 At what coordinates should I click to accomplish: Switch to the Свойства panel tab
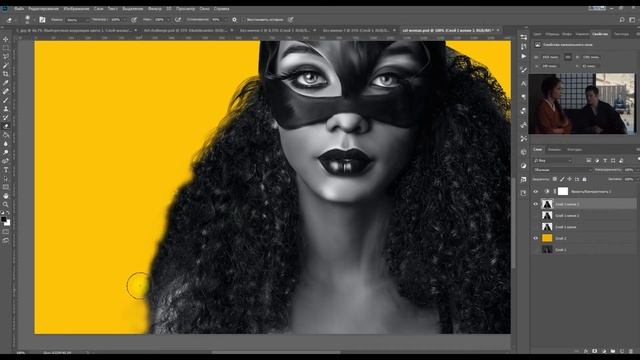[600, 34]
